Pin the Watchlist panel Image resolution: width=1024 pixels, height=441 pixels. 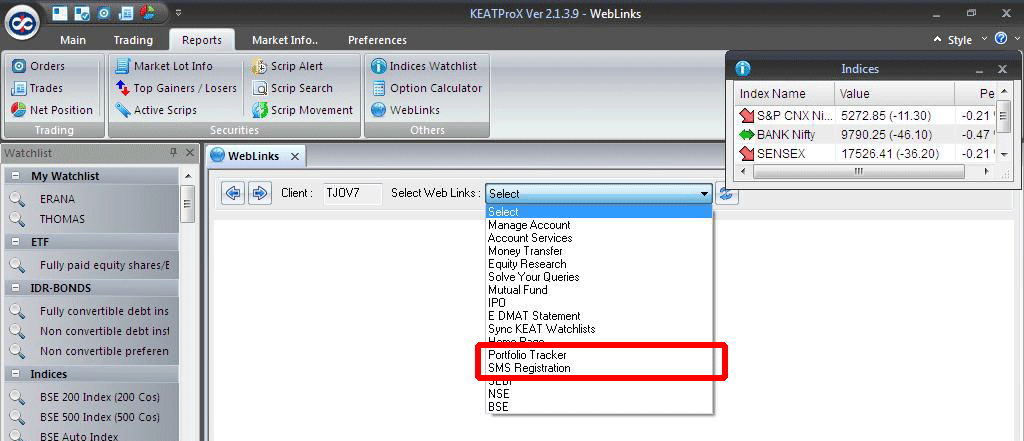coord(173,152)
